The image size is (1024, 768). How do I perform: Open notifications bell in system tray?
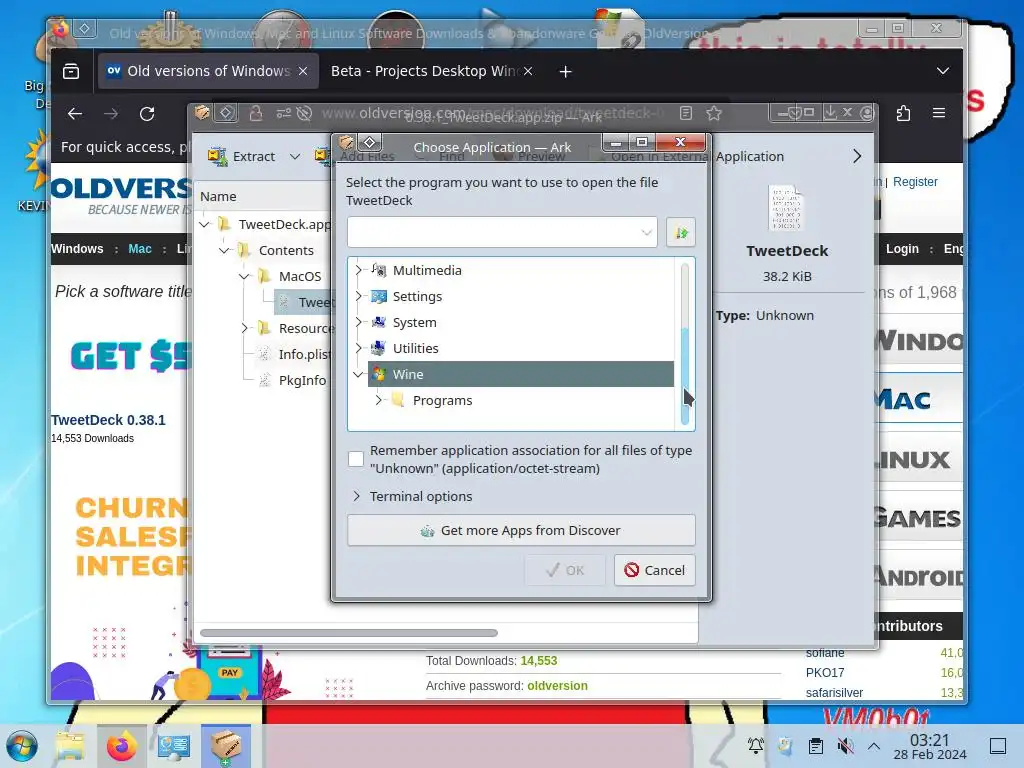click(x=756, y=746)
